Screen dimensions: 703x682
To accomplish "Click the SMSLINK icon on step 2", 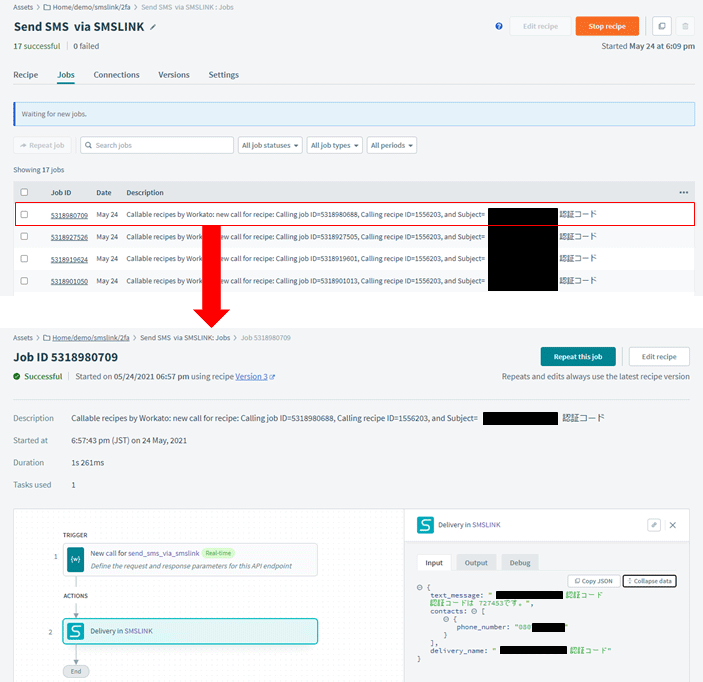I will click(75, 631).
